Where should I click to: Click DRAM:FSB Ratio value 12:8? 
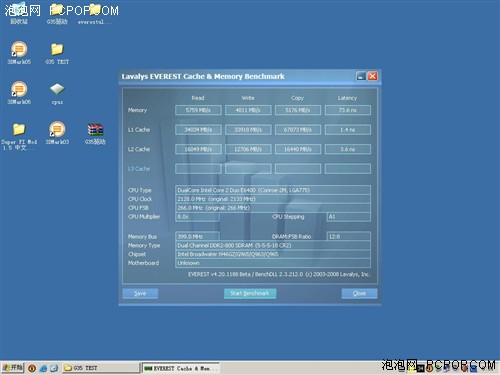[x=348, y=236]
